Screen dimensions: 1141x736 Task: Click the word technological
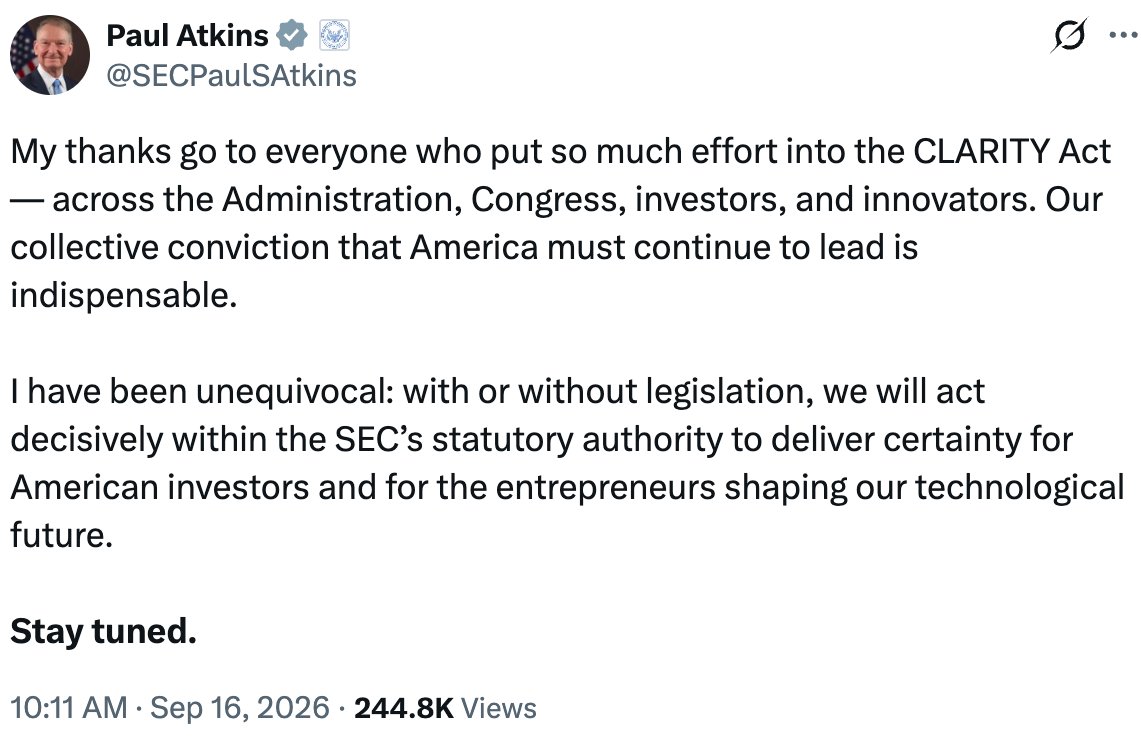[1020, 488]
